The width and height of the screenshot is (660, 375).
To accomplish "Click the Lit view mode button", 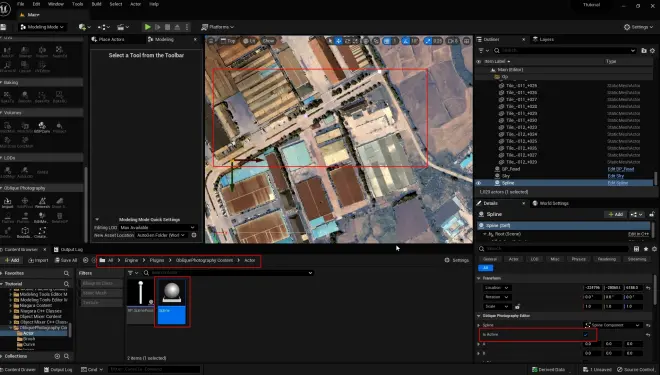I will [250, 41].
